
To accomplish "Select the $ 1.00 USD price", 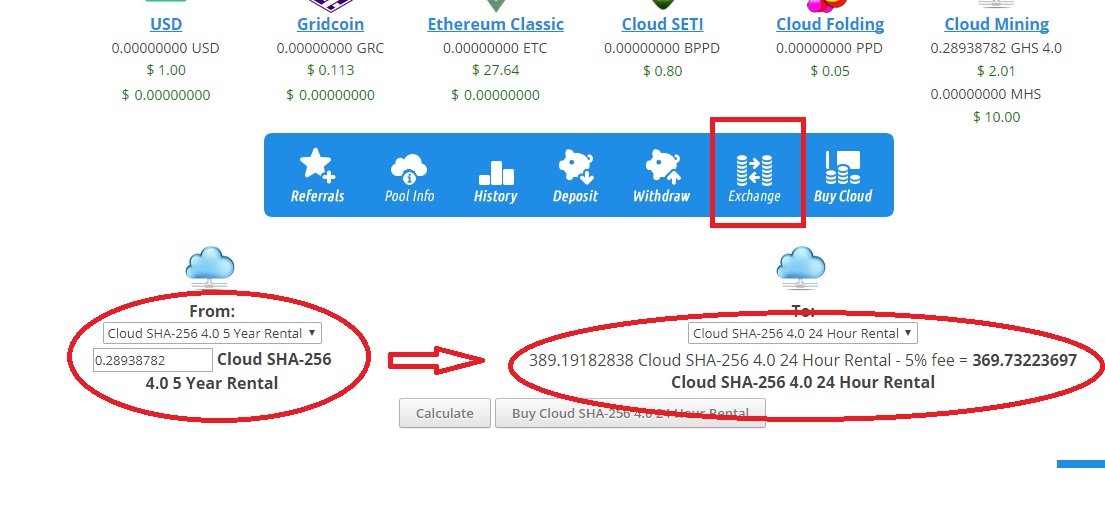I will [166, 70].
